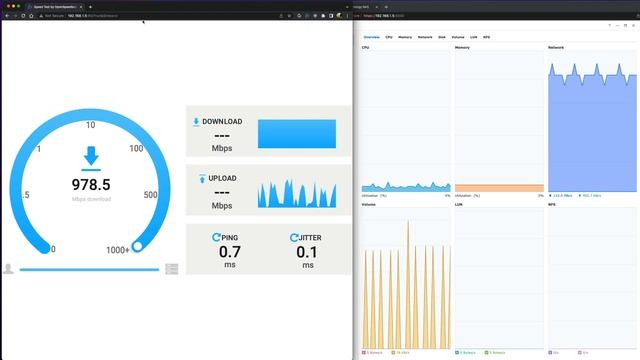Switch to the Network tab
640x360 pixels.
(x=425, y=37)
